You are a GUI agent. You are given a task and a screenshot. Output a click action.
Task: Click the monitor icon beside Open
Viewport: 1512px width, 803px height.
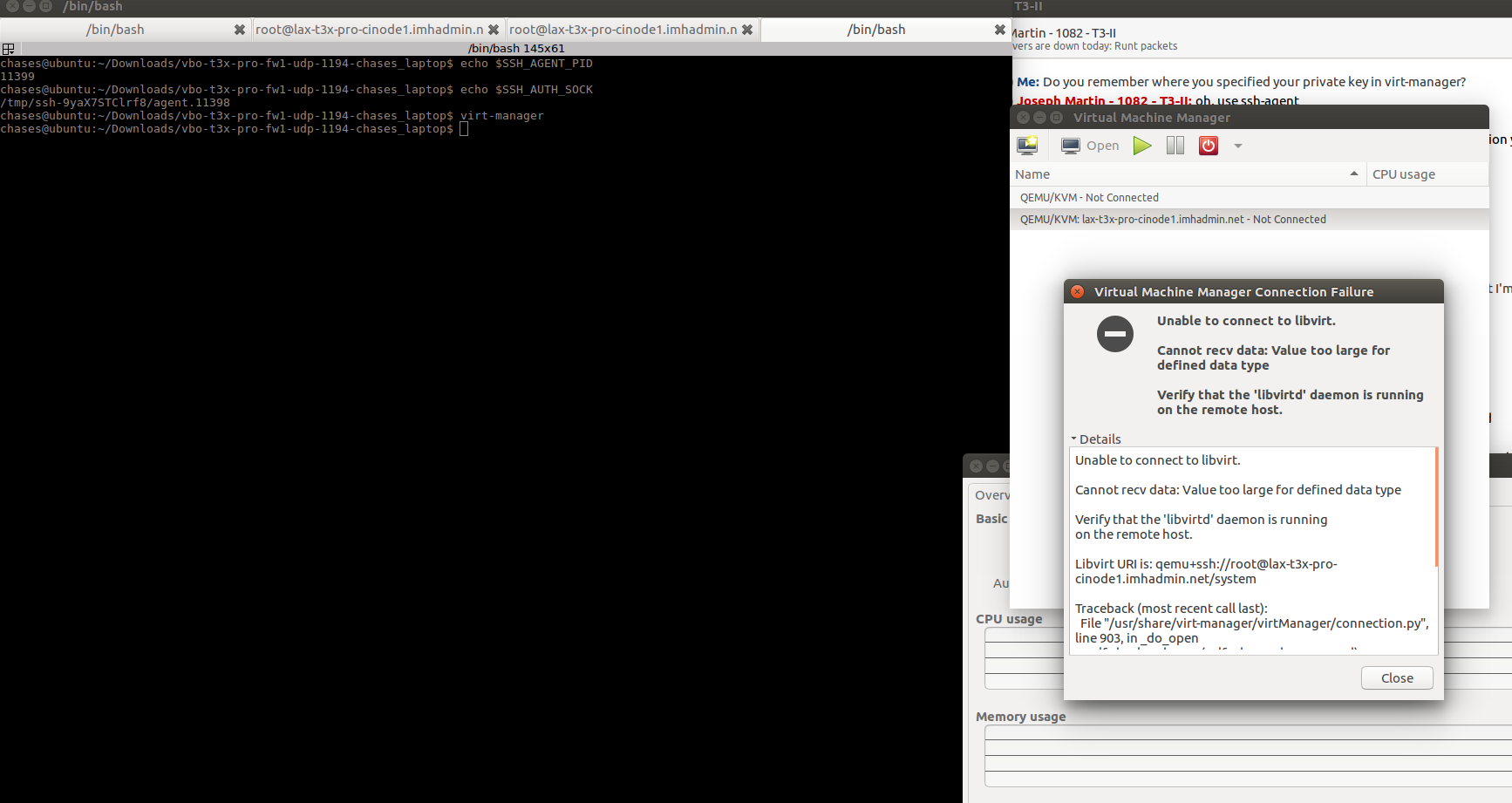[1070, 146]
